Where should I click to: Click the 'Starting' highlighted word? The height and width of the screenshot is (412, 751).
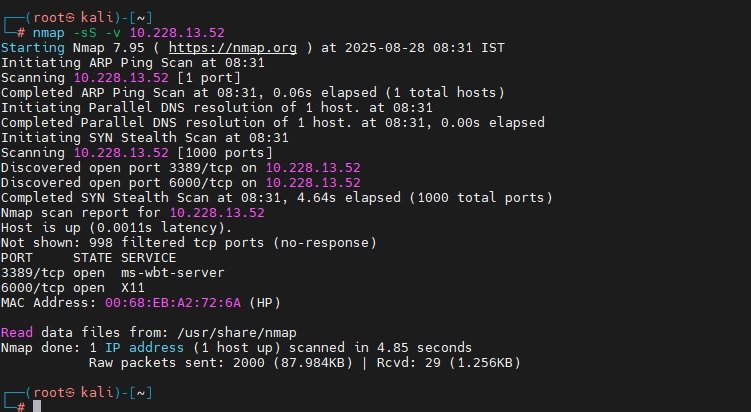pos(33,48)
